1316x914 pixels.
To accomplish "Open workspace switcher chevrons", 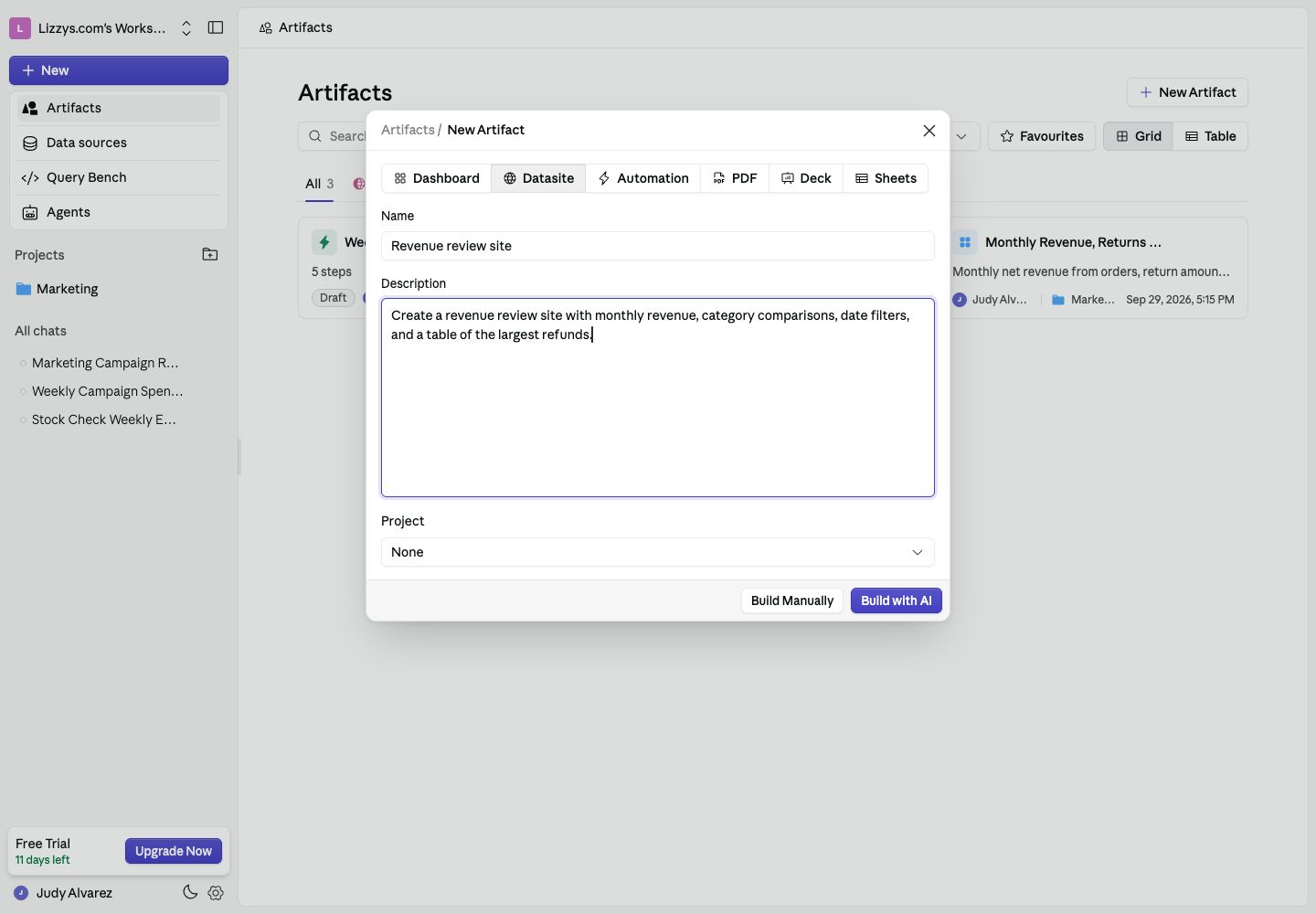I will pos(186,28).
